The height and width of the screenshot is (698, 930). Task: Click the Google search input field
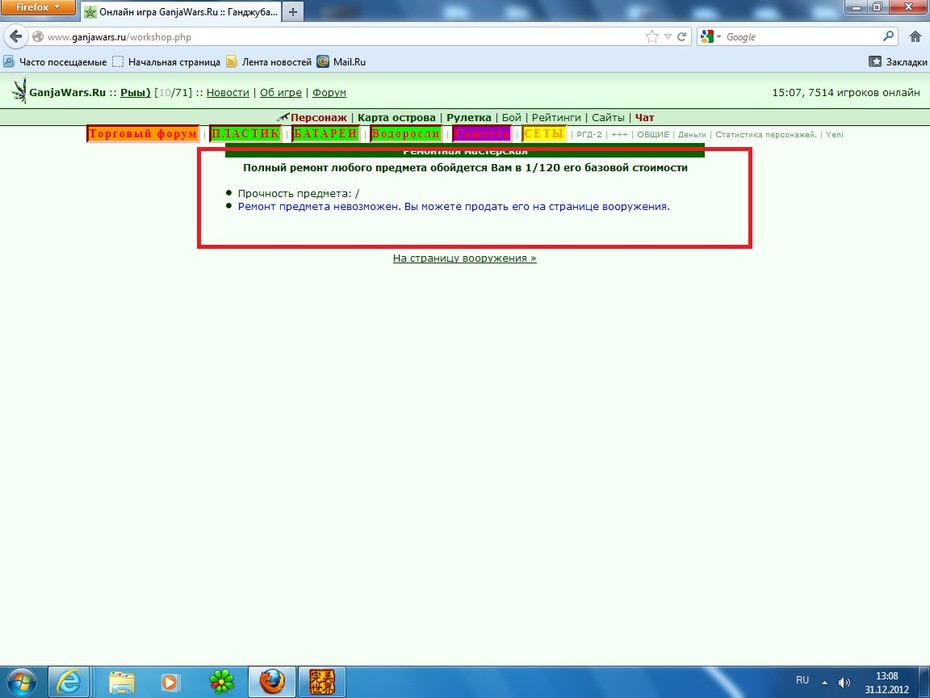coord(801,37)
